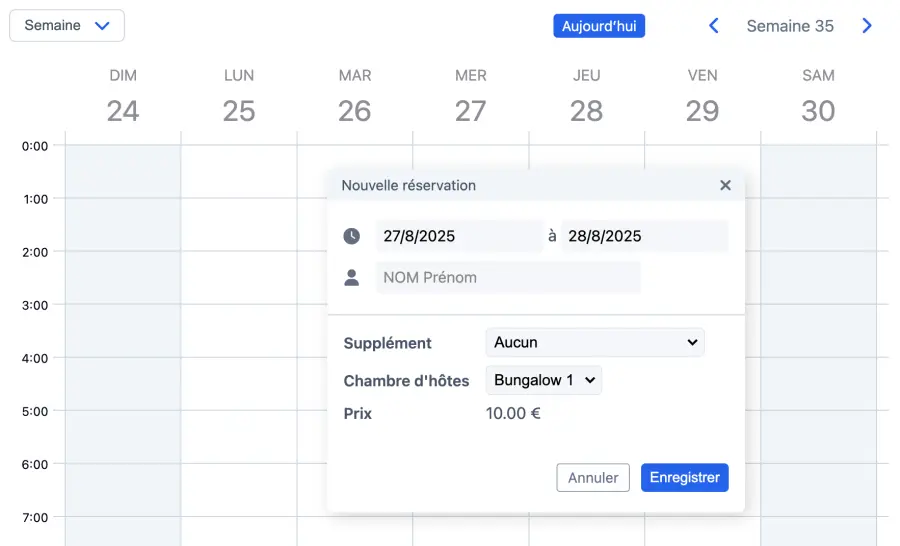This screenshot has height=546, width=900.
Task: Go to previous week with left chevron
Action: coord(714,26)
